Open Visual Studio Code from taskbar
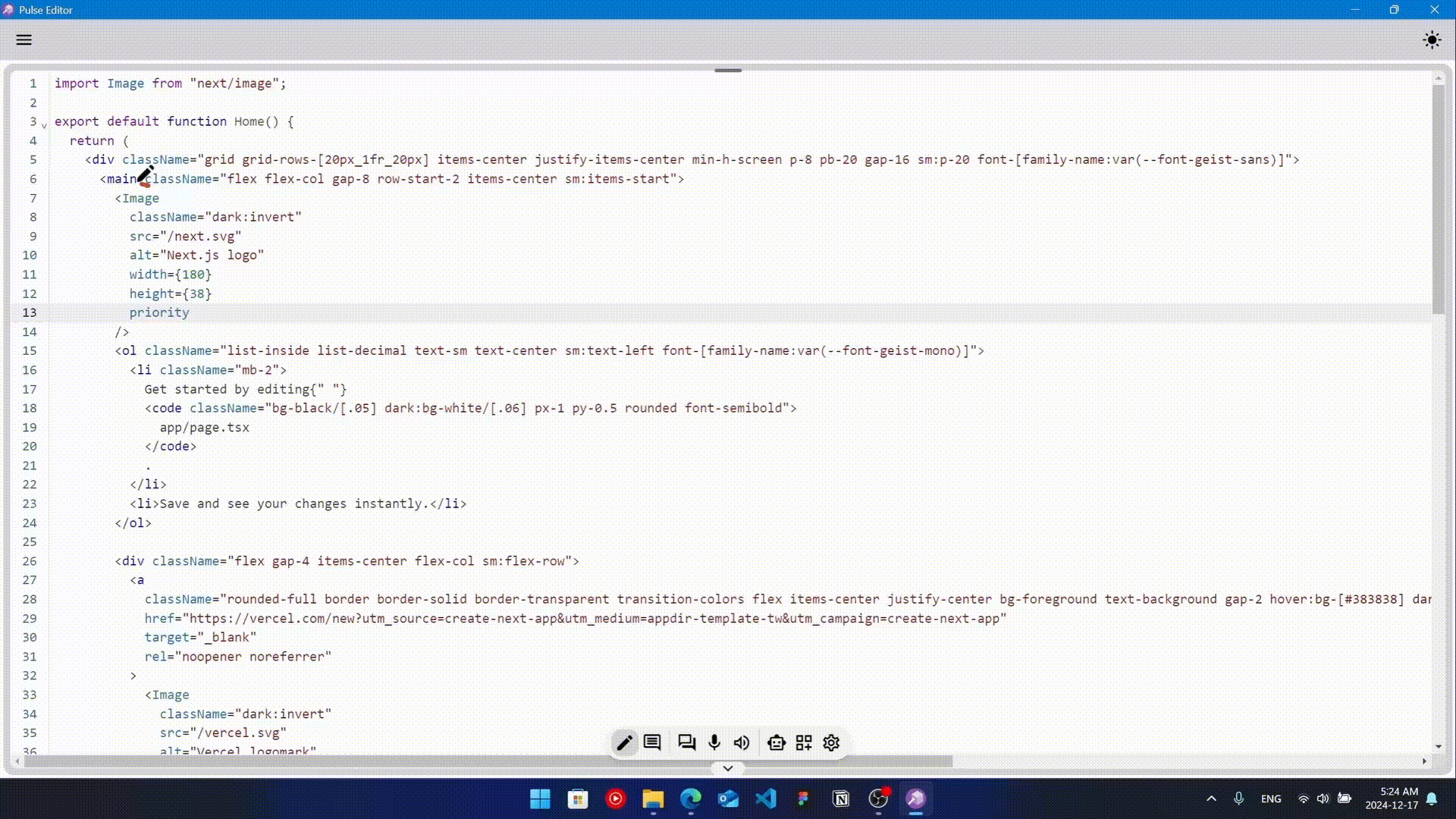This screenshot has width=1456, height=819. click(x=766, y=799)
